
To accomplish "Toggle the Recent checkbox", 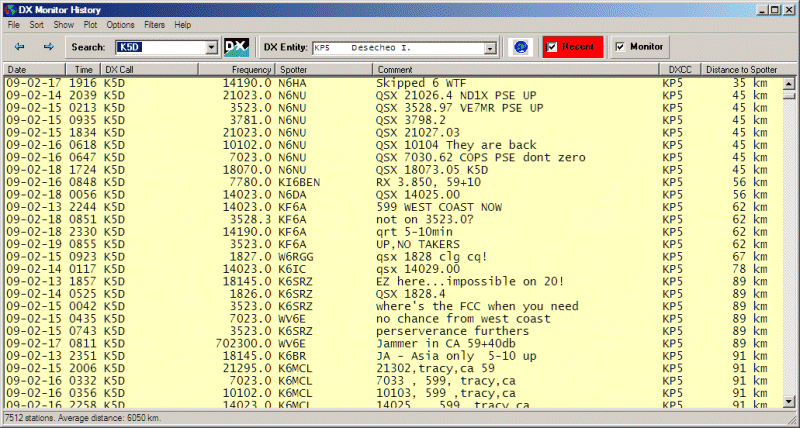I will (x=553, y=47).
